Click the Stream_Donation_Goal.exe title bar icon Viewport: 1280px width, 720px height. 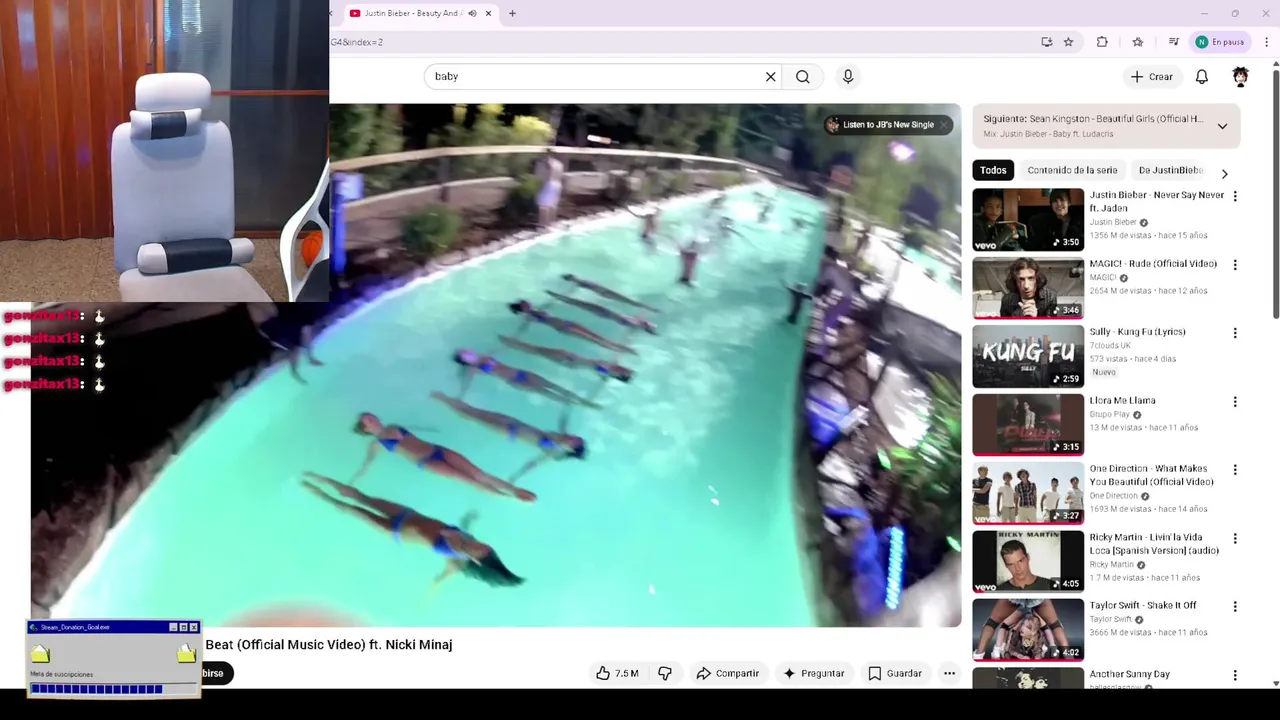point(34,627)
